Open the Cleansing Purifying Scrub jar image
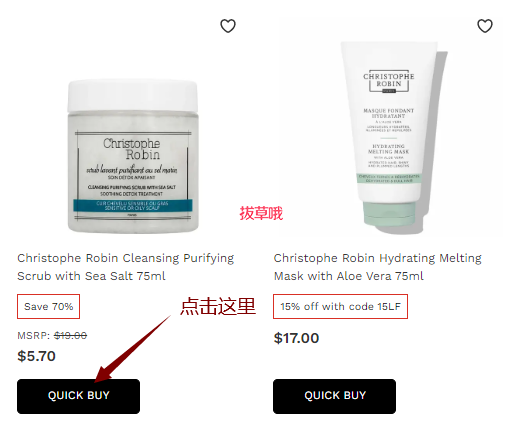This screenshot has width=522, height=426. point(133,156)
